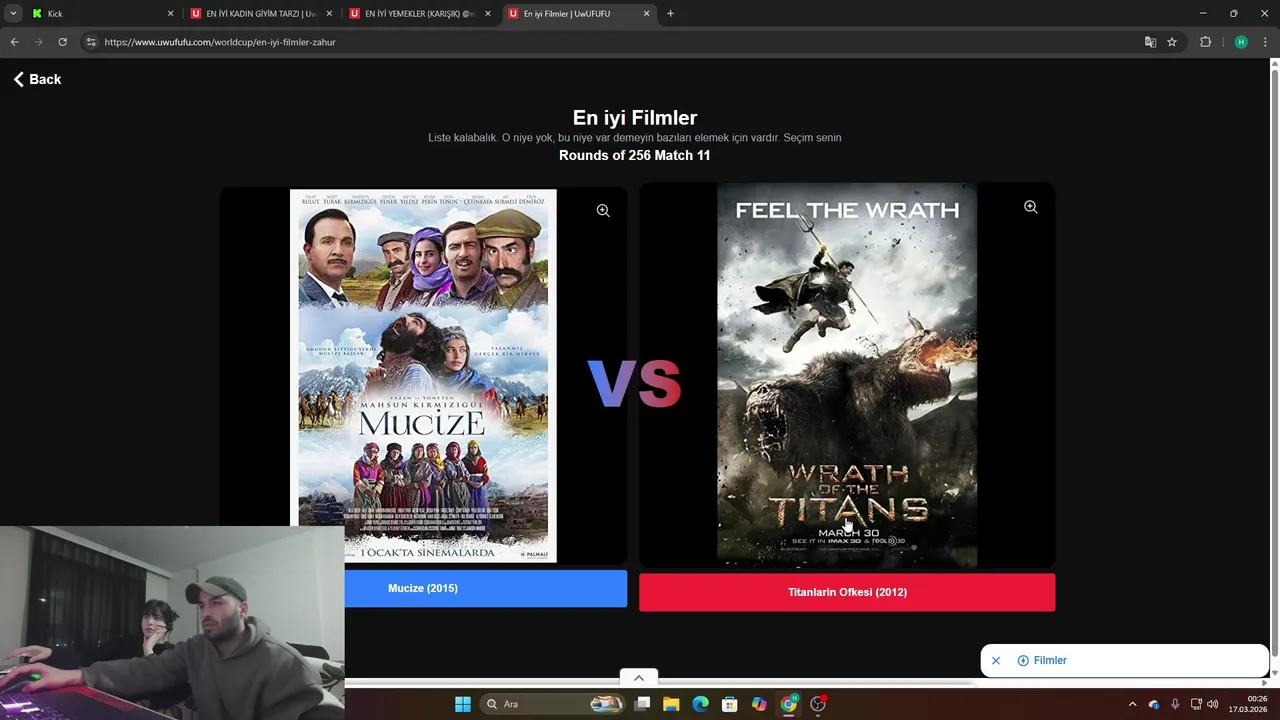This screenshot has width=1280, height=720.
Task: Zoom into the Wrath of the Titans poster
Action: [x=1030, y=207]
